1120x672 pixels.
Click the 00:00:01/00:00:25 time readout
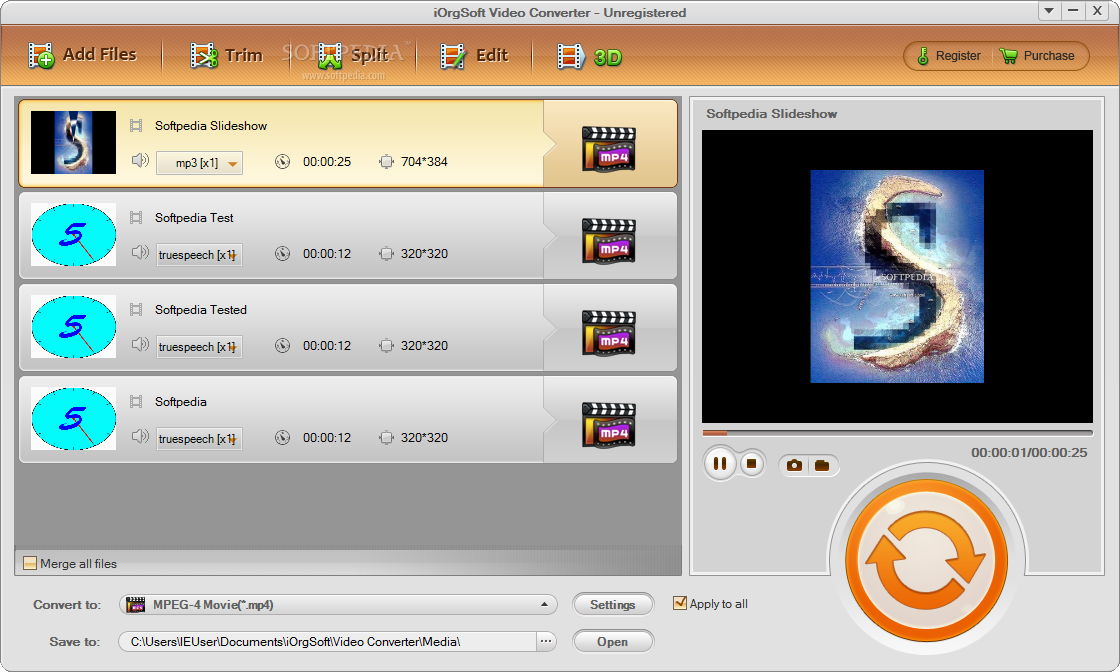(x=1029, y=453)
